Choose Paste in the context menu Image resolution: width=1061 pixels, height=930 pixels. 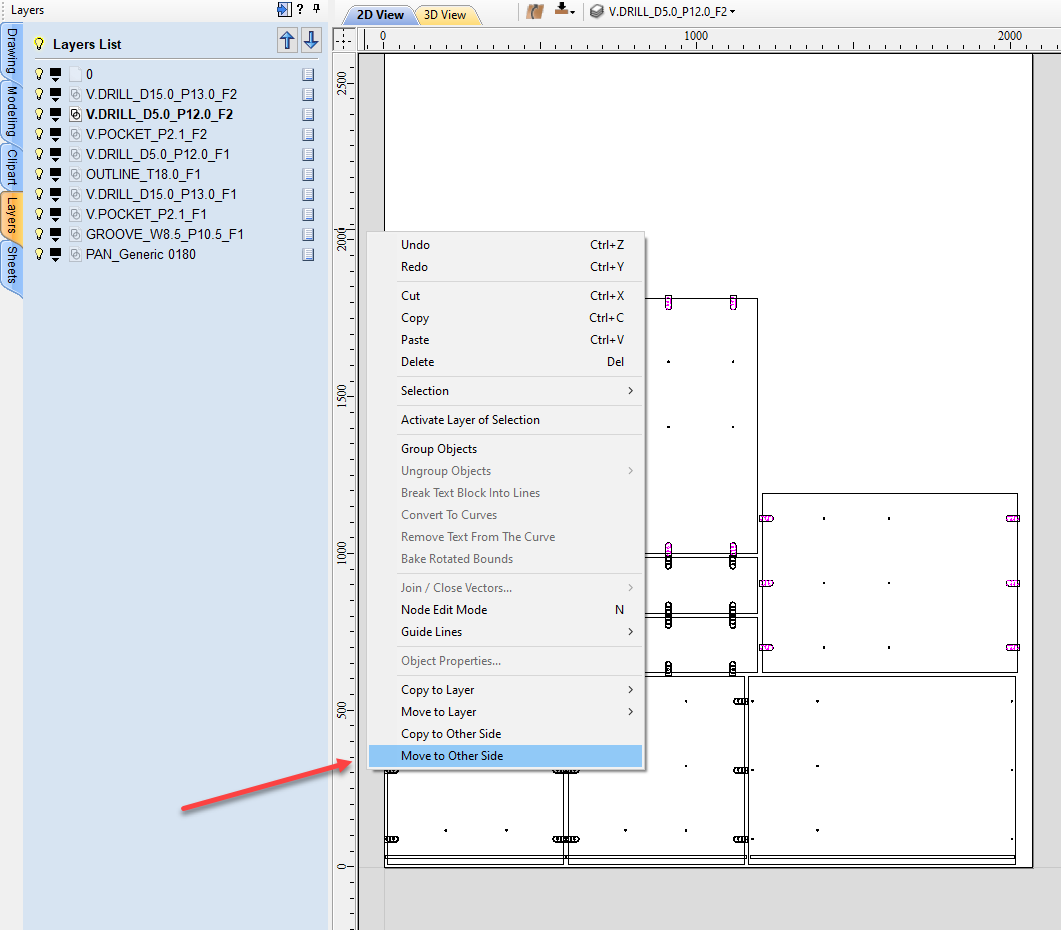505,340
